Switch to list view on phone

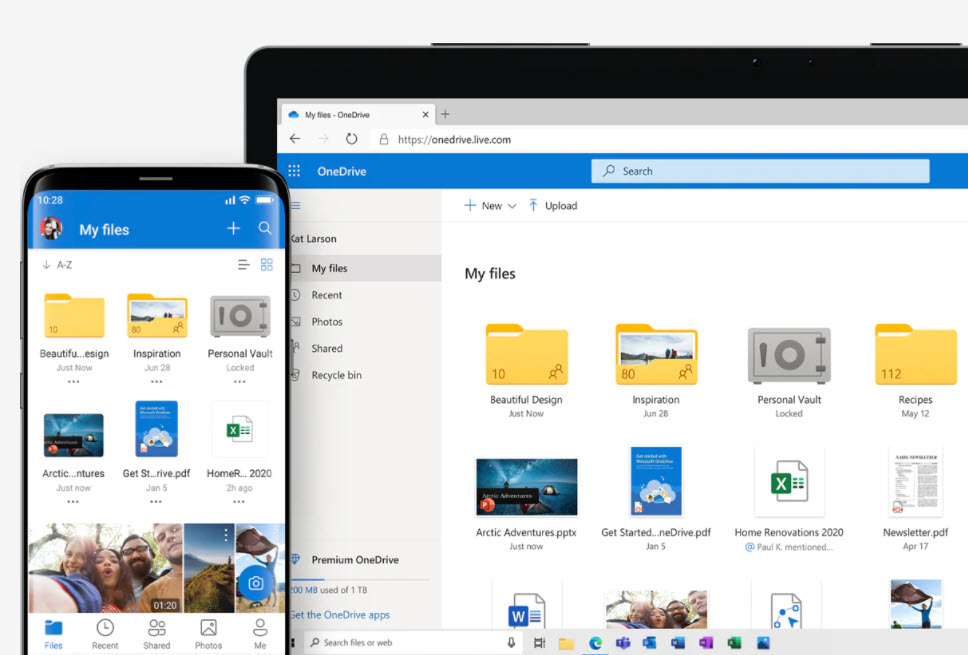coord(243,265)
